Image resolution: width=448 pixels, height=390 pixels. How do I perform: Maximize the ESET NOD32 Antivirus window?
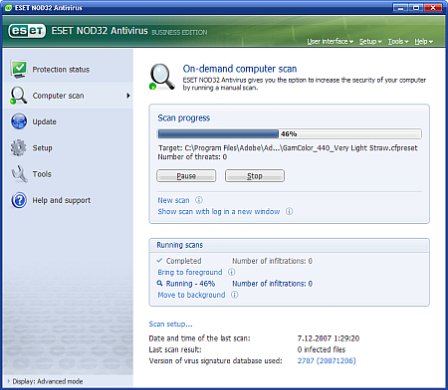pos(416,7)
